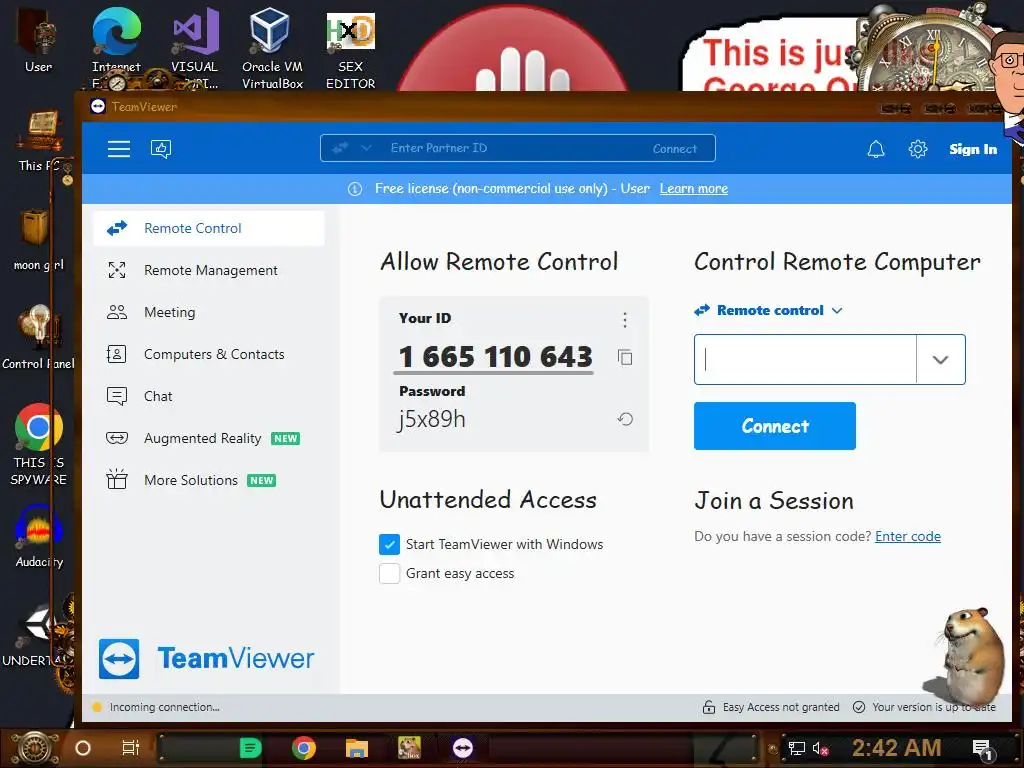This screenshot has width=1024, height=768.
Task: Open Internet Edge desktop icon
Action: click(116, 48)
